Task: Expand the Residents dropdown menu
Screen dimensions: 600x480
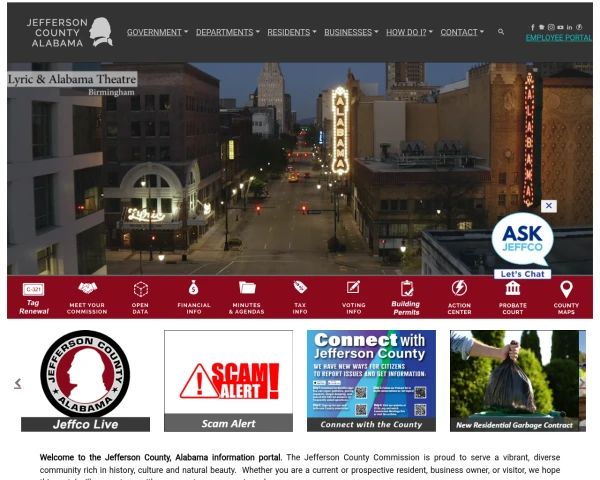Action: point(291,32)
